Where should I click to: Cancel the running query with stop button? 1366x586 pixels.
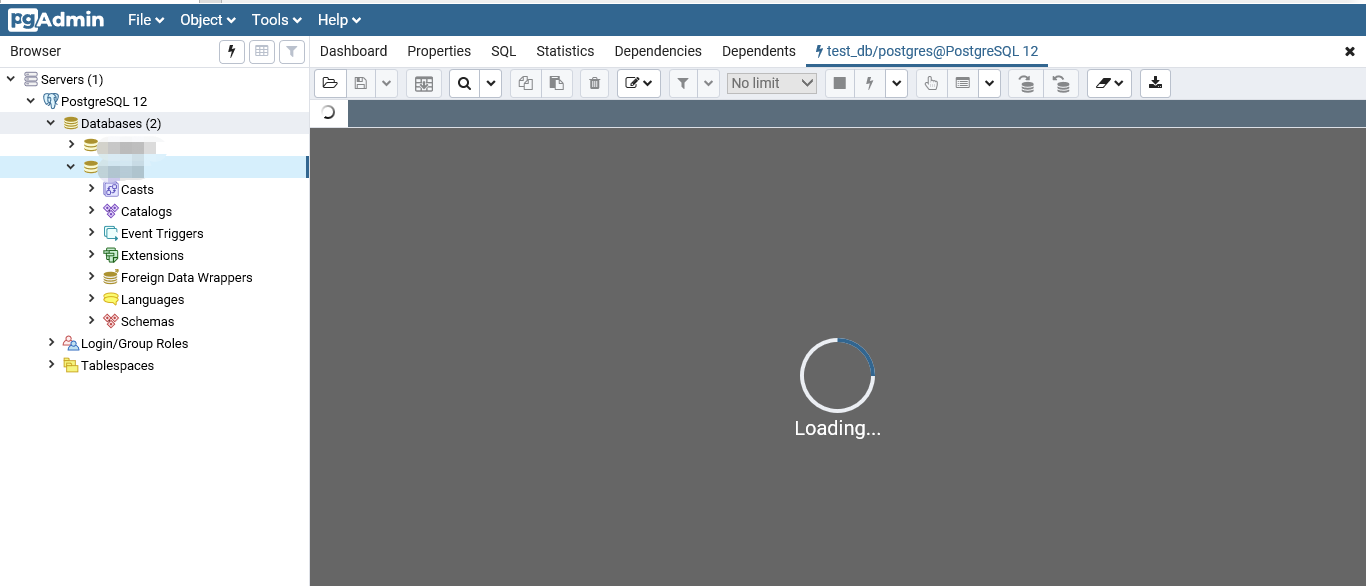(x=839, y=83)
